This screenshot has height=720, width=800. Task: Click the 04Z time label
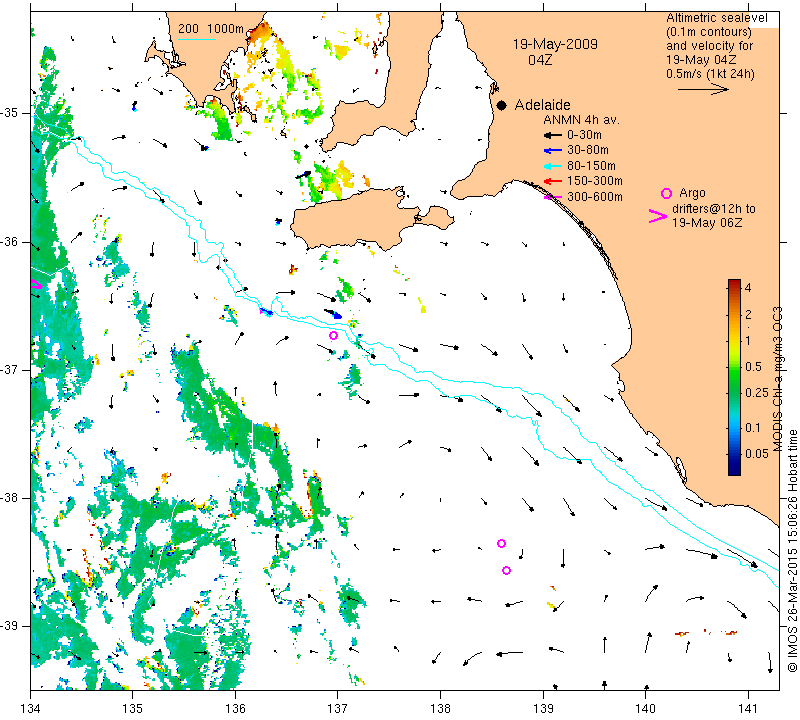(540, 60)
